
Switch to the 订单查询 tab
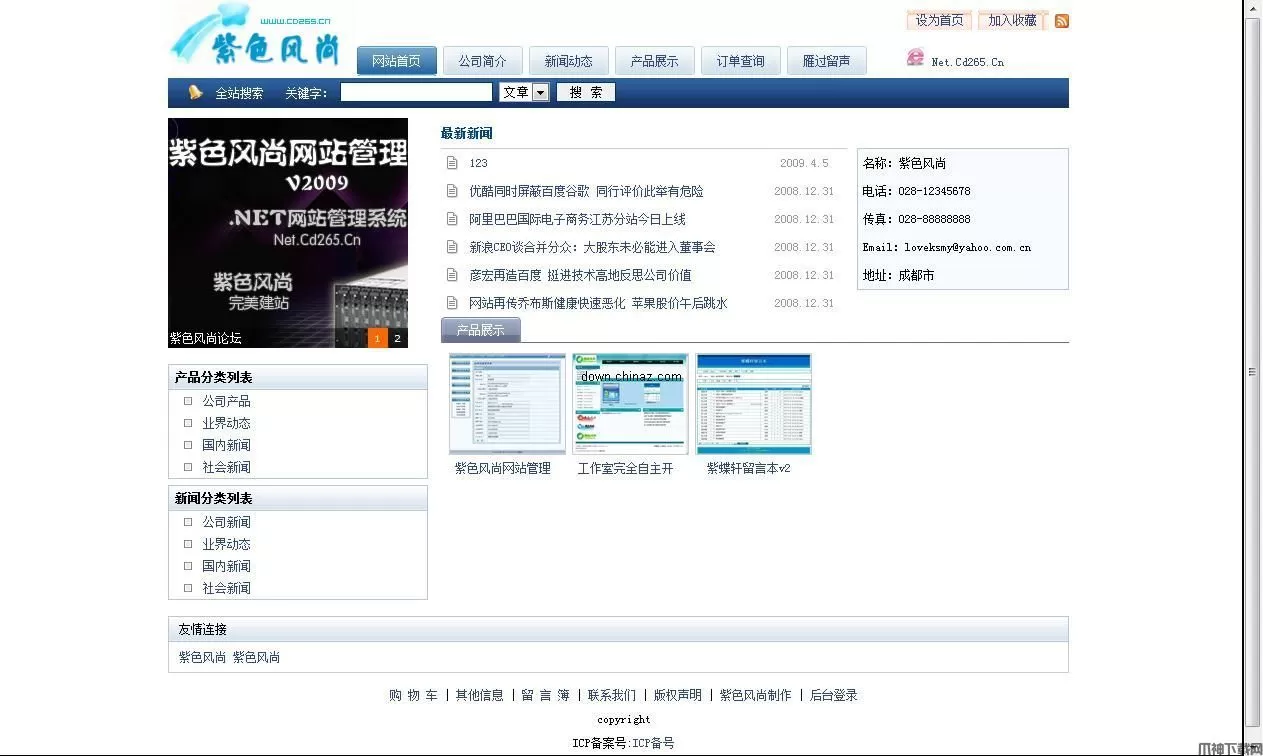point(740,60)
